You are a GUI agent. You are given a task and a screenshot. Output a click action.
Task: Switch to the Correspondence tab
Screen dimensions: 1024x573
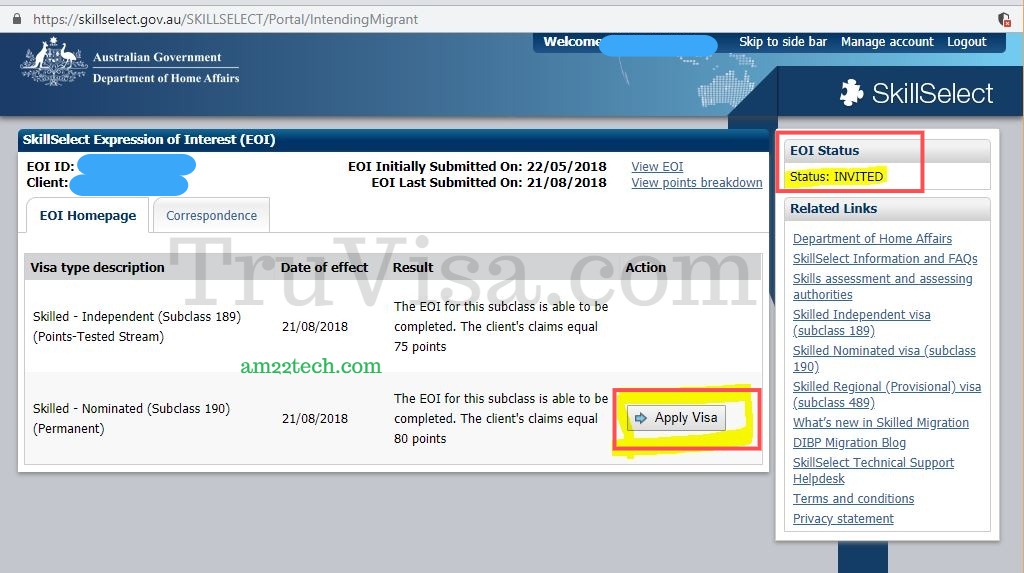tap(211, 216)
